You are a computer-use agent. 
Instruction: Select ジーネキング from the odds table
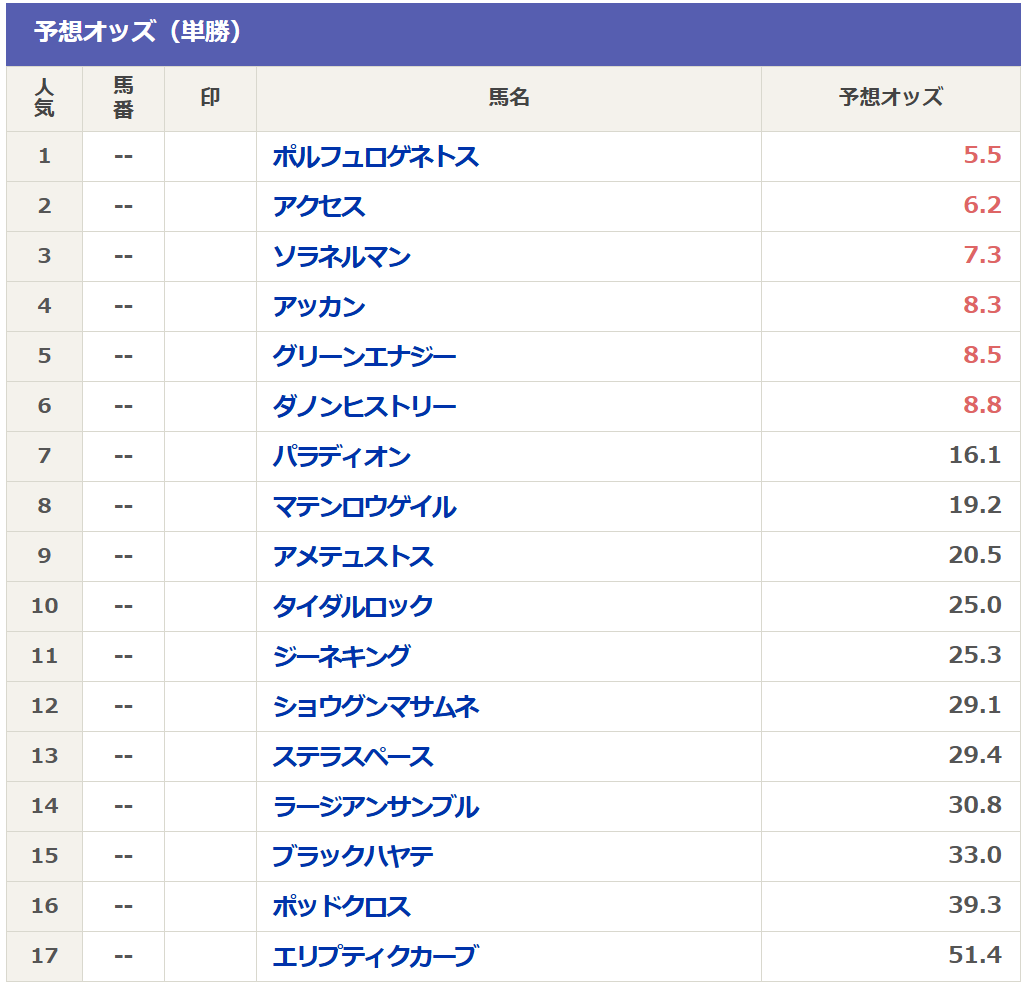point(341,657)
